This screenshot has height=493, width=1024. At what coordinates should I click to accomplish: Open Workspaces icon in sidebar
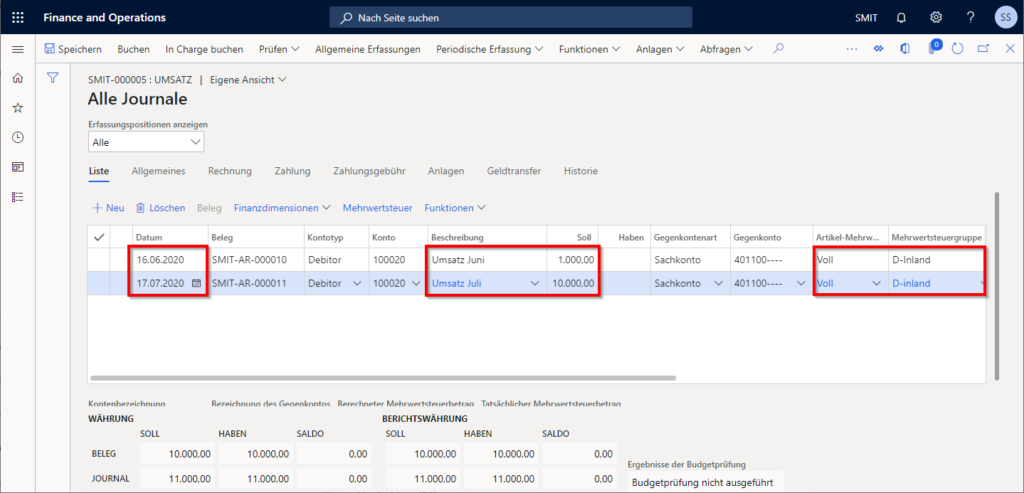pos(18,167)
